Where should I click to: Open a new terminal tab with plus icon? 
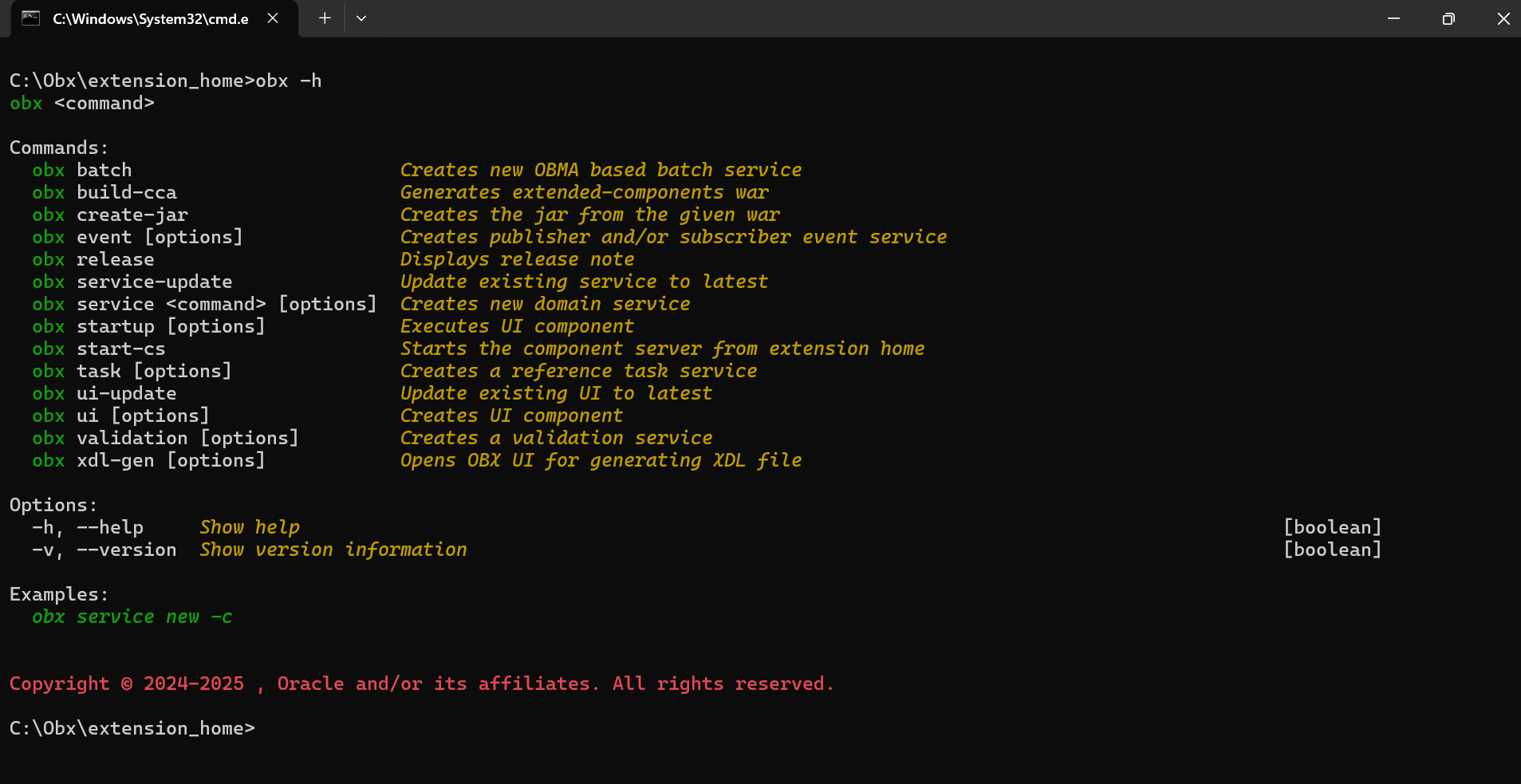pos(325,18)
